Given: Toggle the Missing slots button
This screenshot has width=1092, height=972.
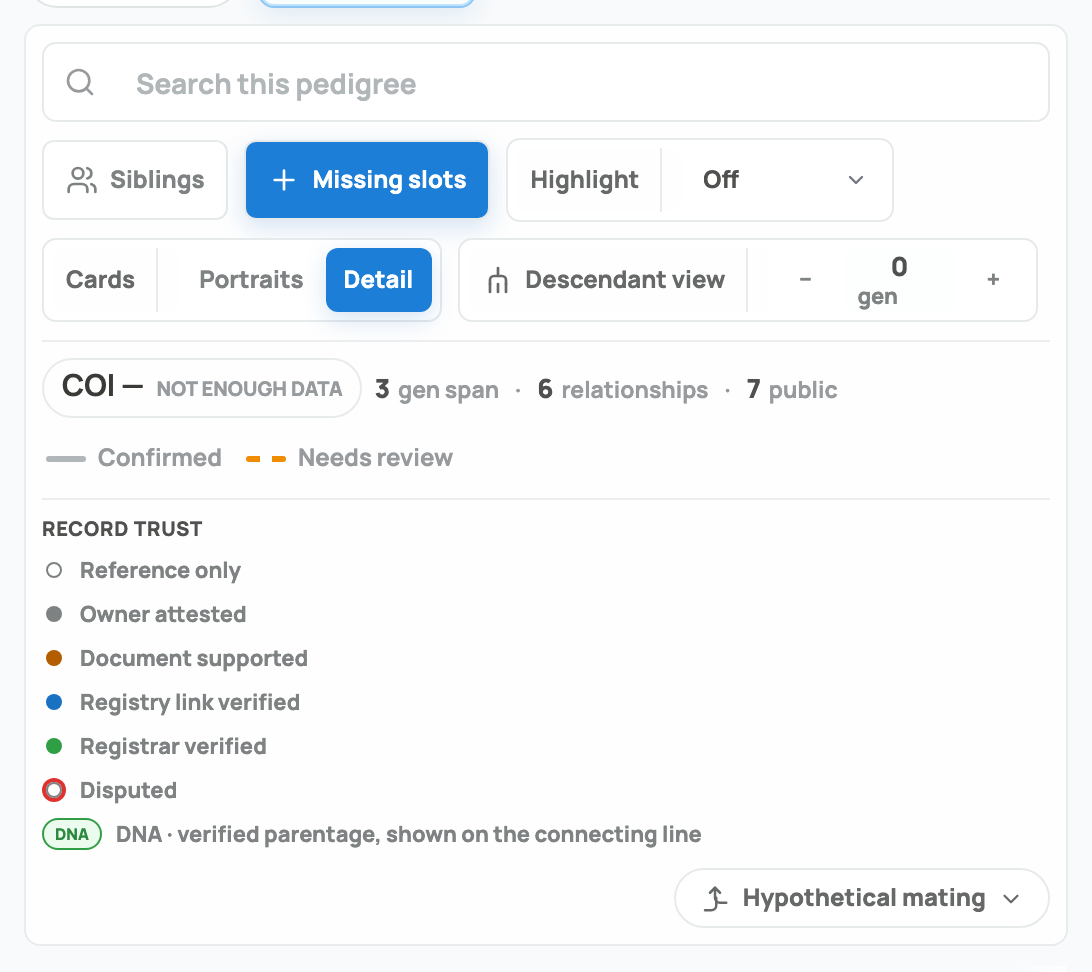Looking at the screenshot, I should click(x=367, y=180).
